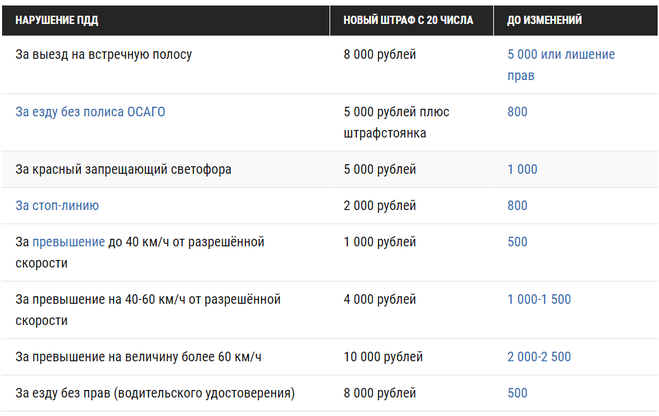Click the 'За красный запрещающий светофора' row
The image size is (659, 416).
(x=330, y=169)
